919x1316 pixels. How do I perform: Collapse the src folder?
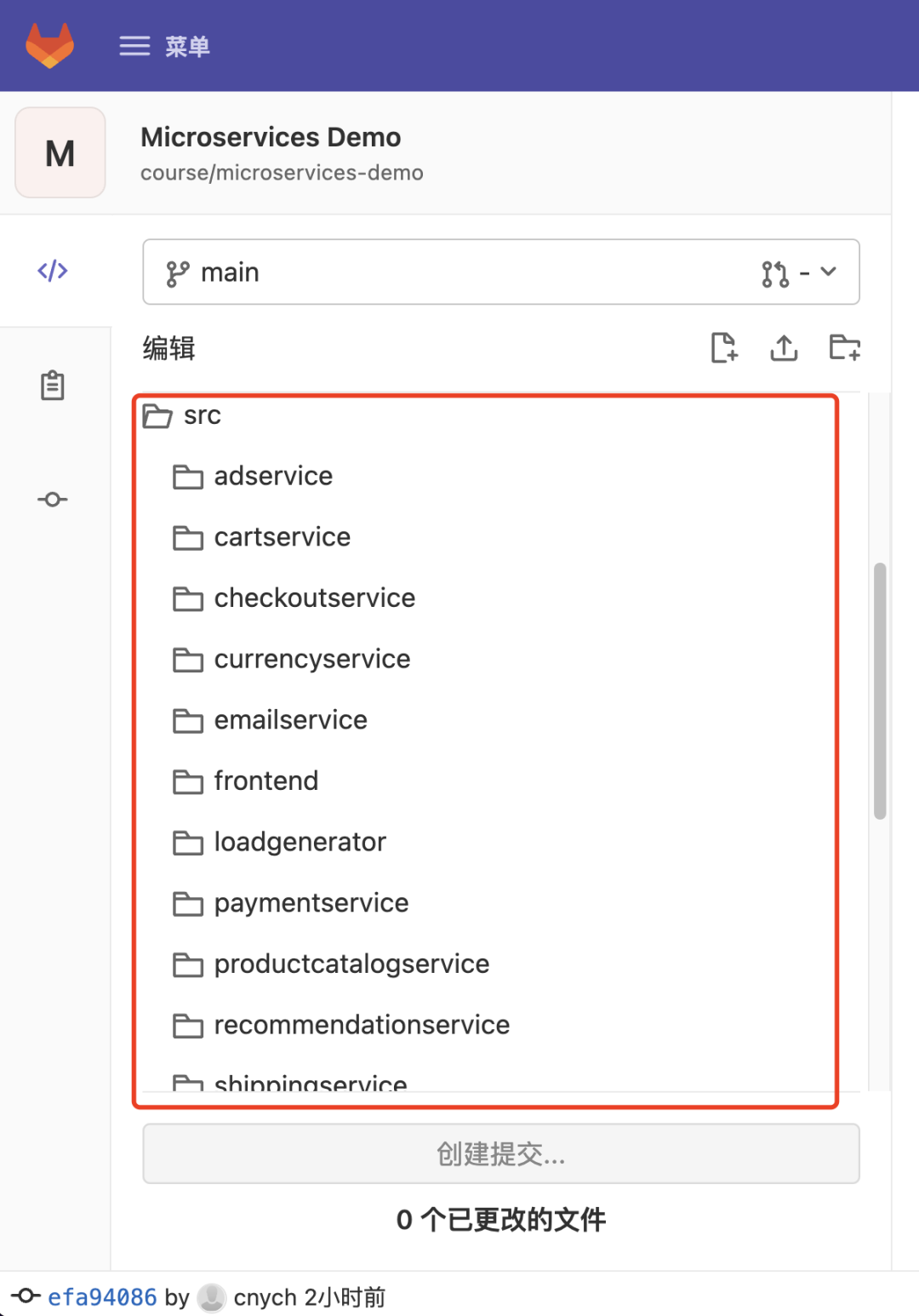point(202,415)
